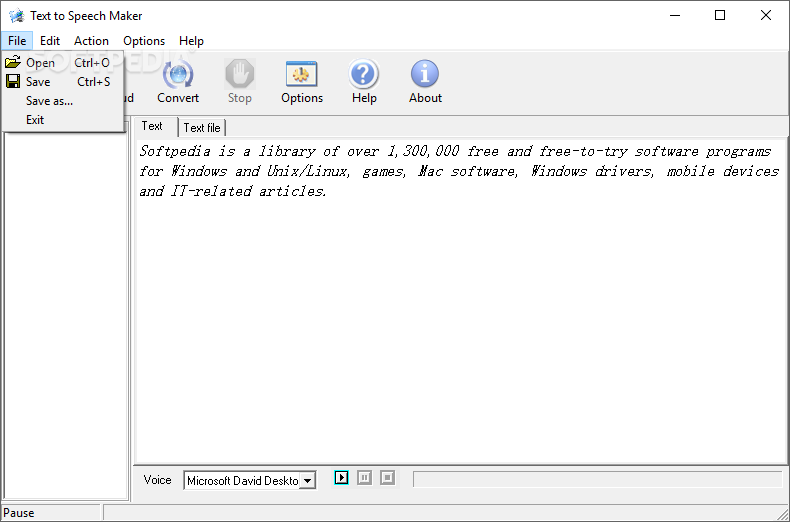The image size is (790, 522).
Task: Choose Open from the File menu
Action: tap(63, 62)
